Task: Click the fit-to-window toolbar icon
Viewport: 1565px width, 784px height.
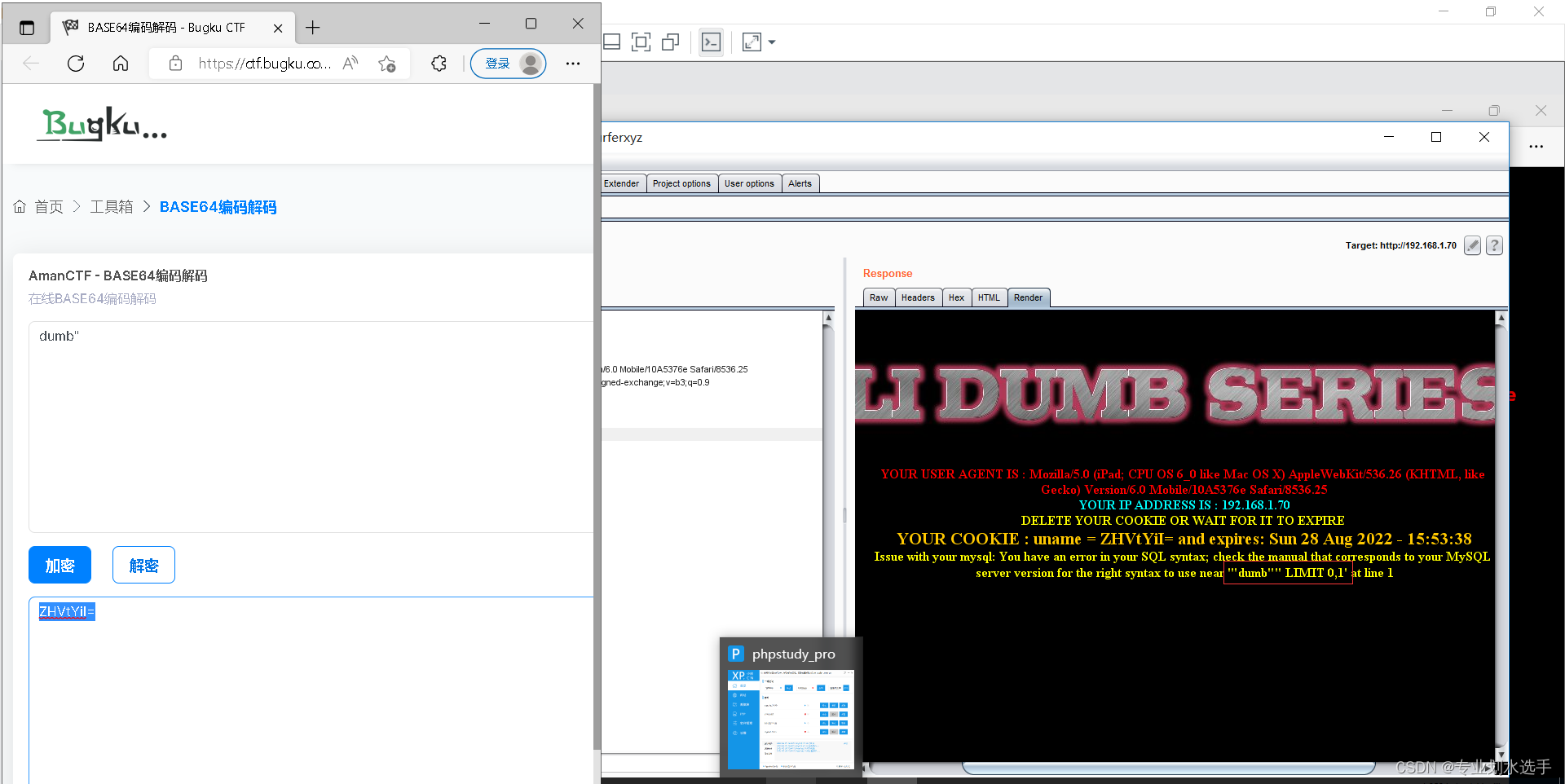Action: (x=641, y=42)
